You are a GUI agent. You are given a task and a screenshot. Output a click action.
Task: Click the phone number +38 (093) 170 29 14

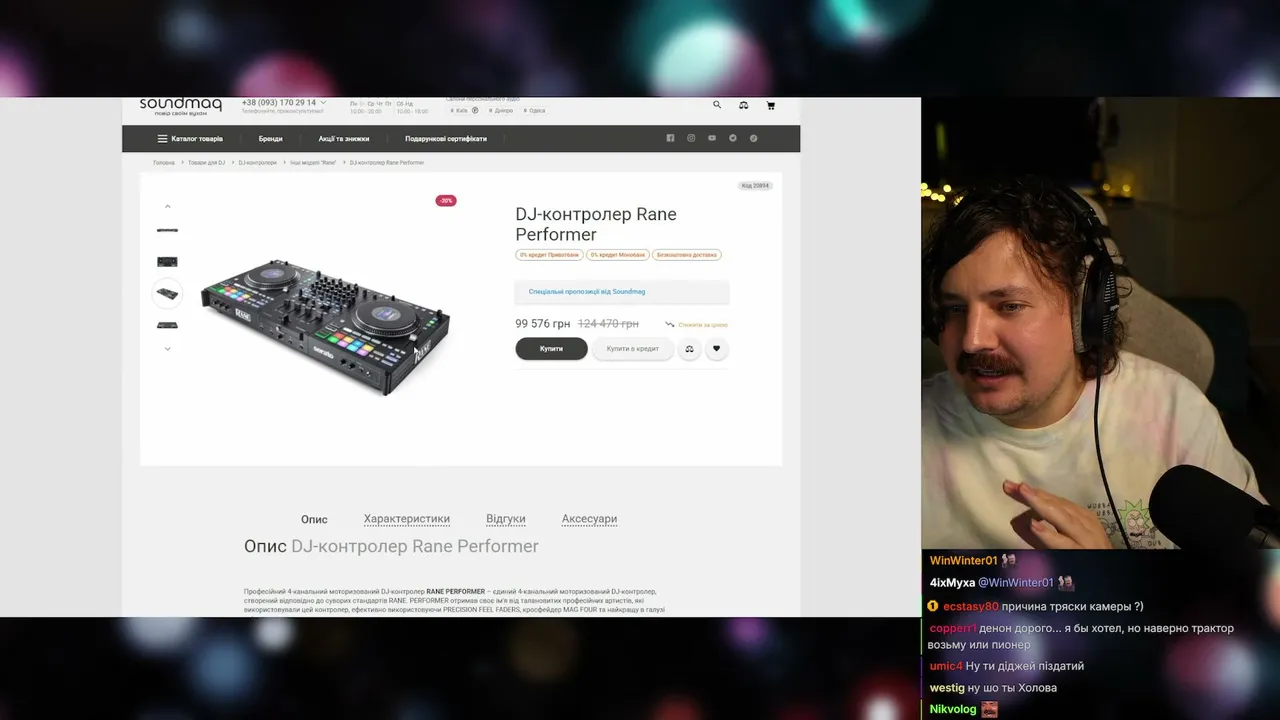point(278,103)
